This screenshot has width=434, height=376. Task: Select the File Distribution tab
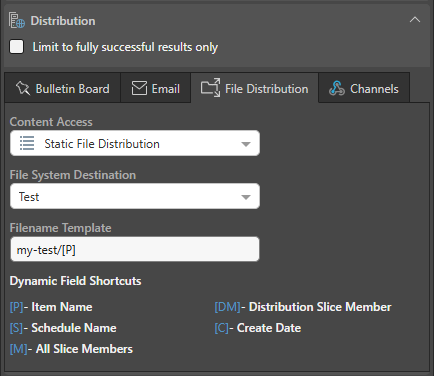(x=255, y=88)
